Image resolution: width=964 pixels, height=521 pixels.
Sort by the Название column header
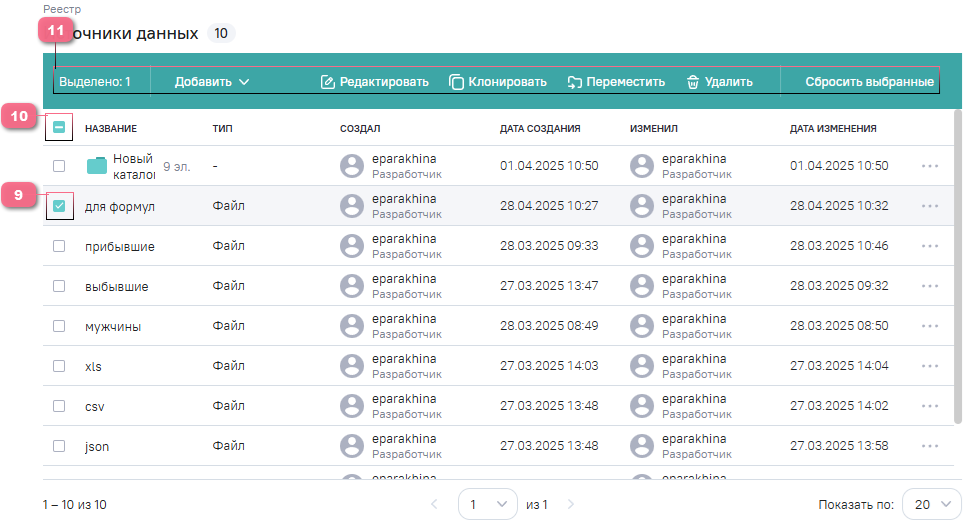coord(111,128)
